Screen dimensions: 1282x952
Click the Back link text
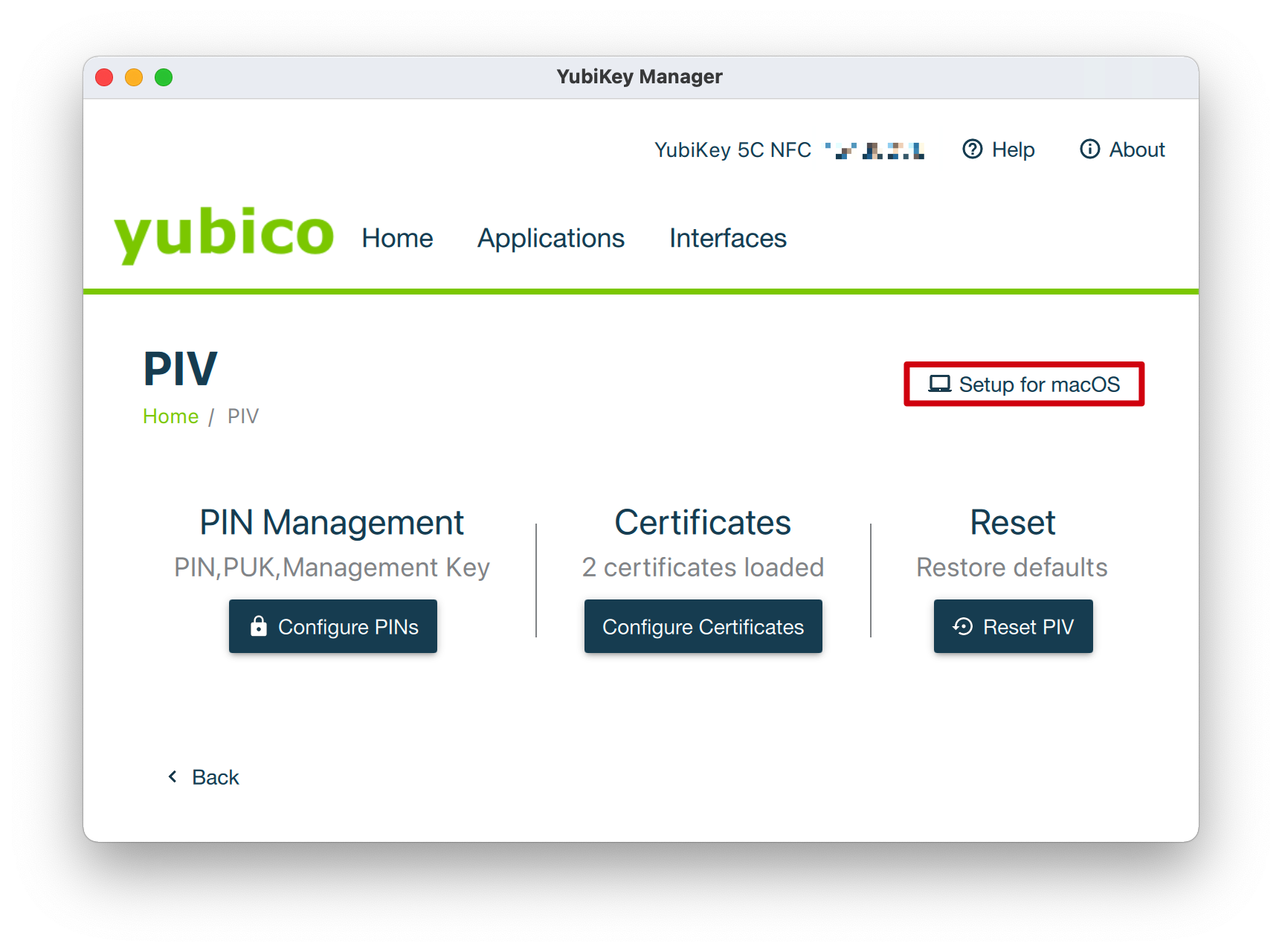click(216, 777)
